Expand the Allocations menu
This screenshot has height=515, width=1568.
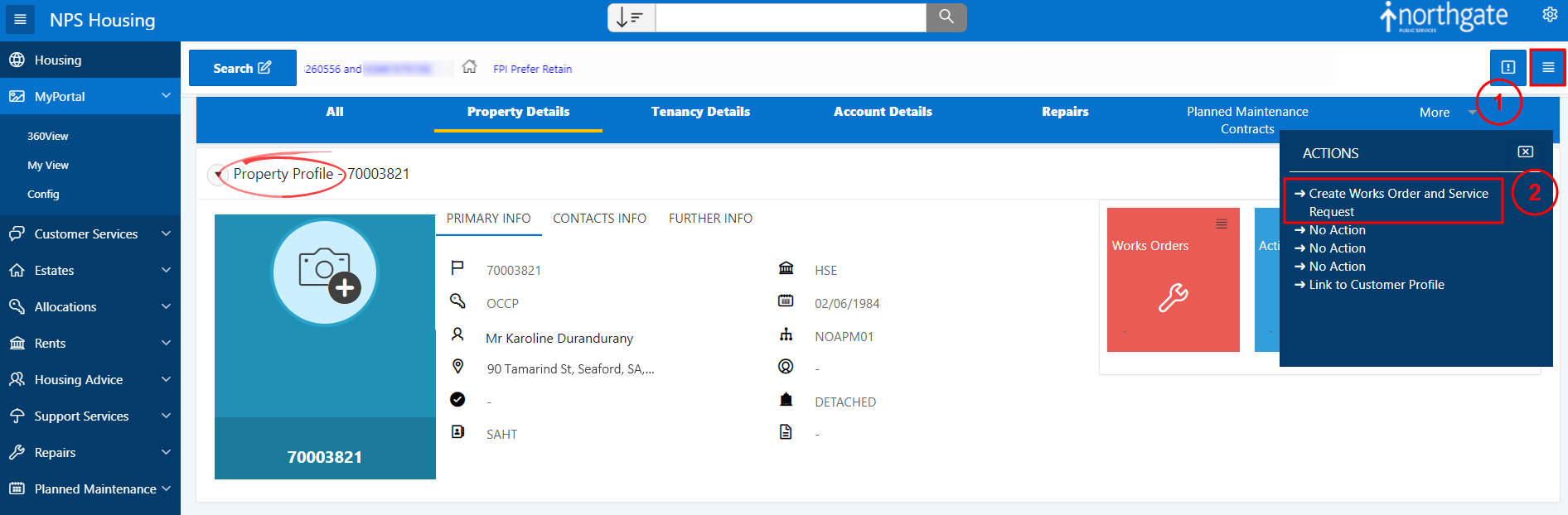point(166,306)
